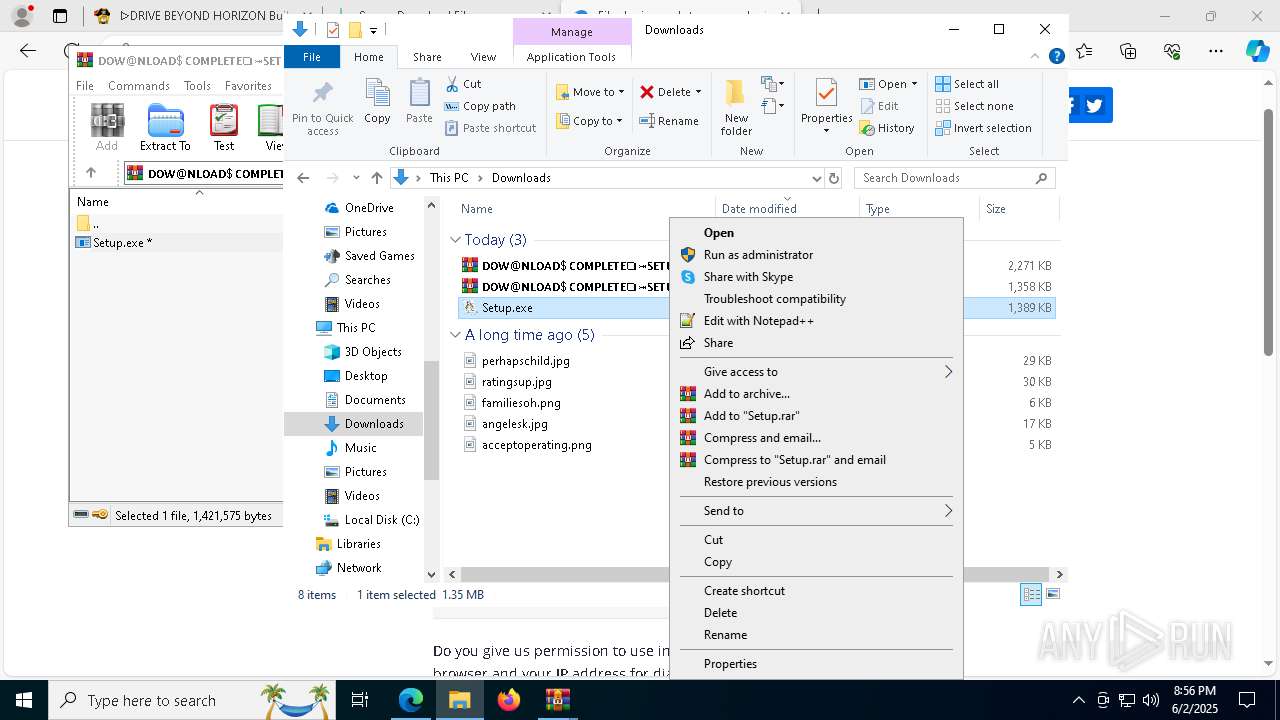Viewport: 1280px width, 720px height.
Task: Open WinRAR from the taskbar
Action: pos(558,700)
